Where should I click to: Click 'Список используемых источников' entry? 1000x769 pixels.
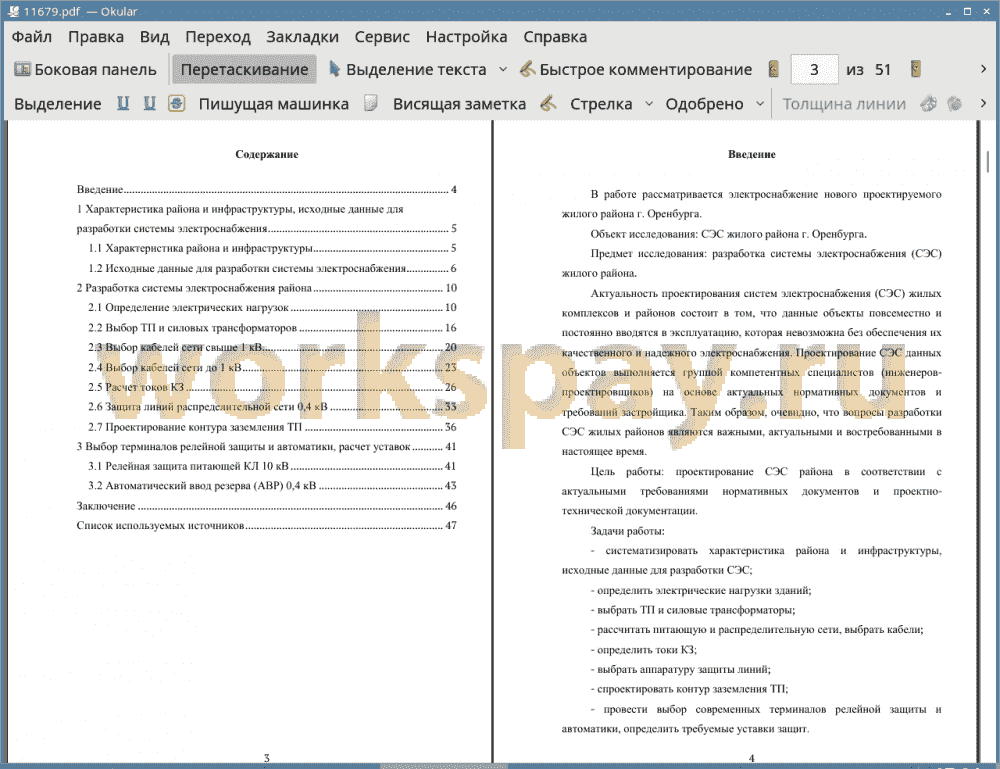(x=267, y=525)
